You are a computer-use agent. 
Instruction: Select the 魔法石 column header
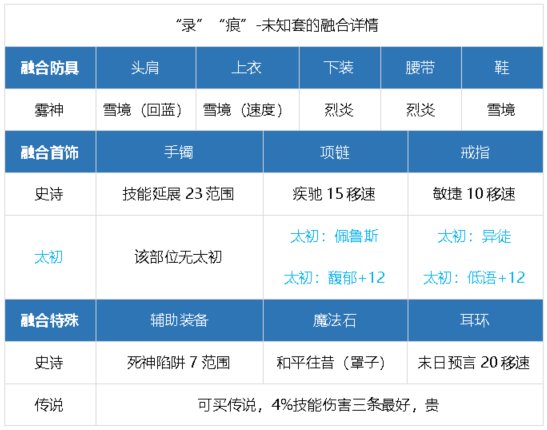pyautogui.click(x=335, y=320)
